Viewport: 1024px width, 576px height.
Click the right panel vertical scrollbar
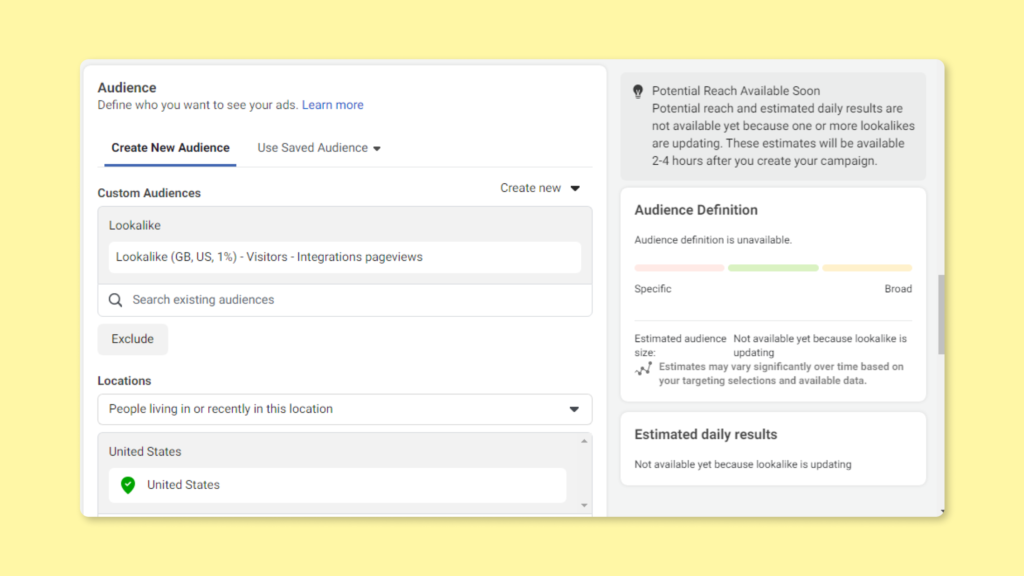(941, 314)
